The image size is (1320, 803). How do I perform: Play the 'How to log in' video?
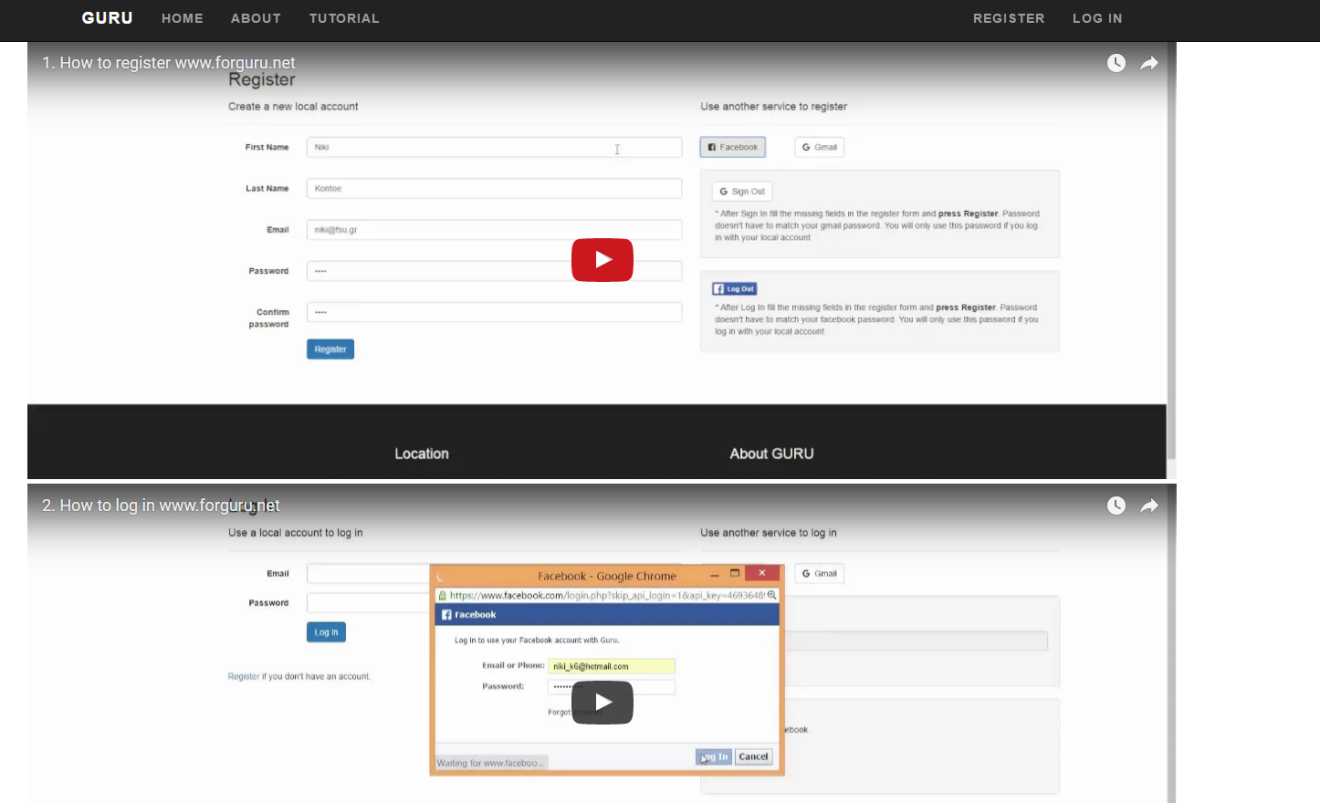tap(602, 702)
